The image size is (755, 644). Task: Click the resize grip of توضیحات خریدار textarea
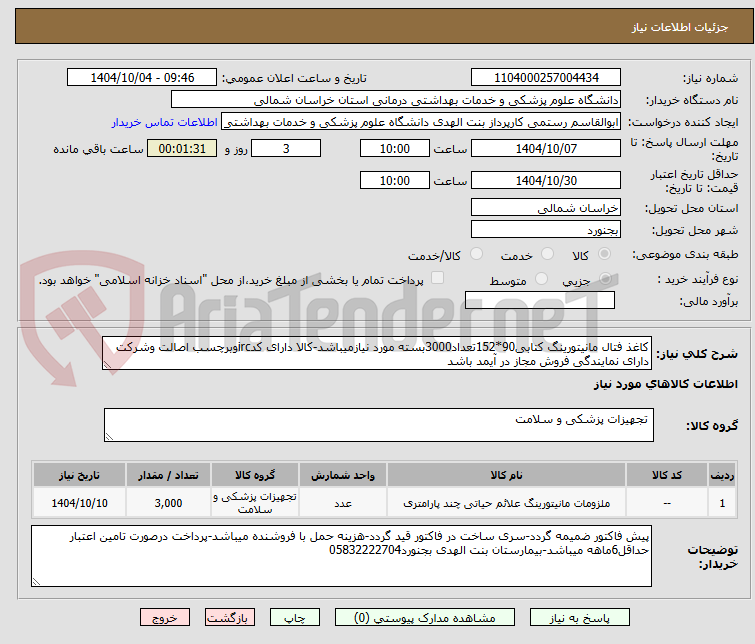(x=36, y=582)
